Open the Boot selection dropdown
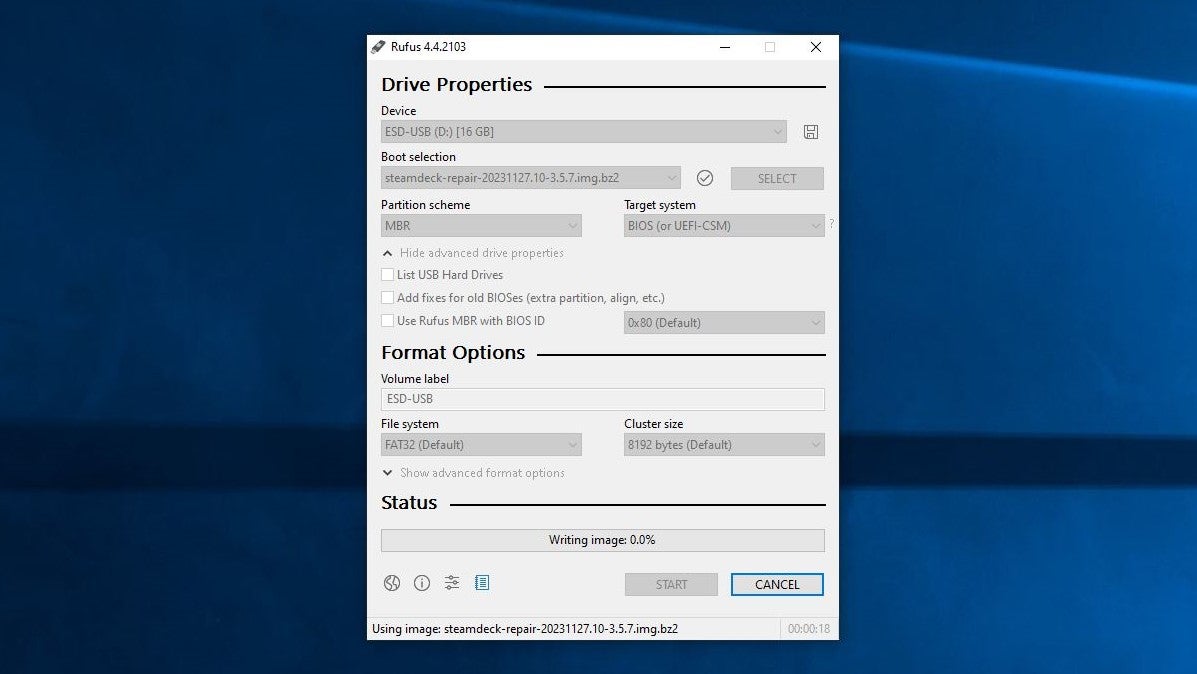The image size is (1197, 674). [x=530, y=177]
